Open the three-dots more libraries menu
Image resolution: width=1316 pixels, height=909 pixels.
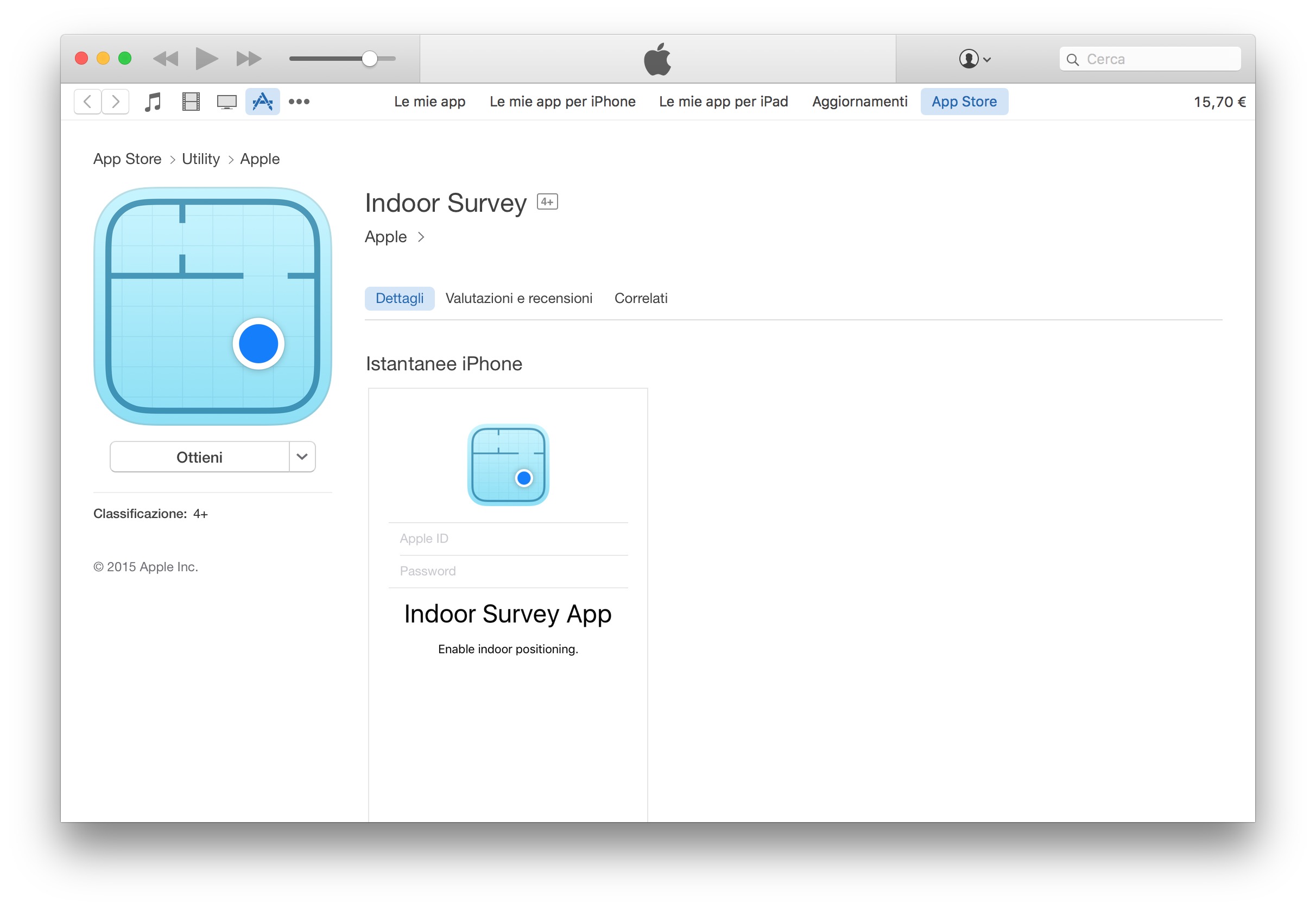(299, 102)
